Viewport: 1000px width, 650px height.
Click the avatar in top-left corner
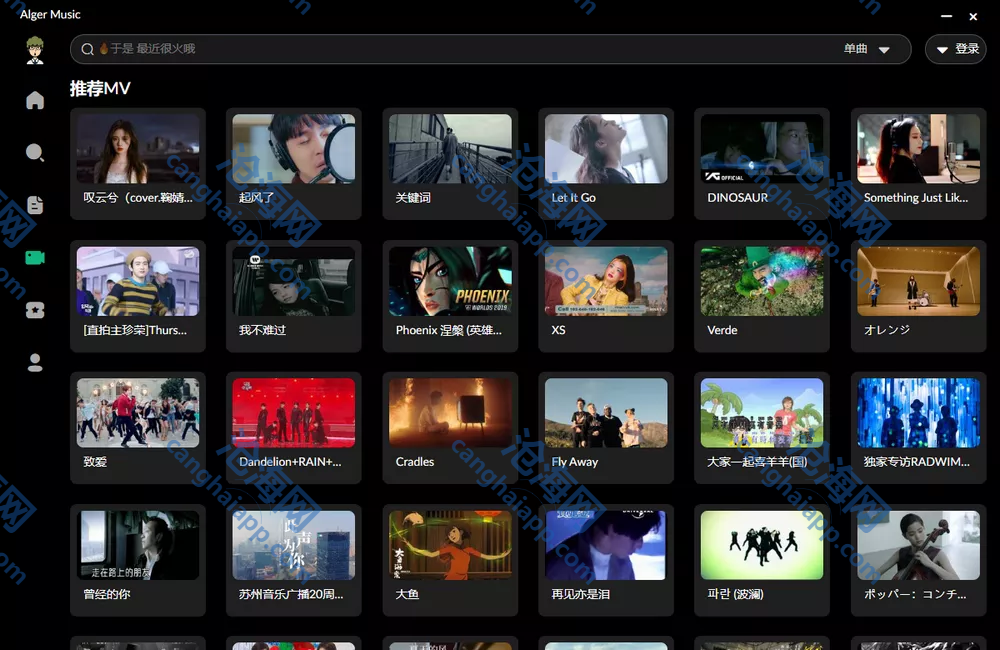[35, 49]
